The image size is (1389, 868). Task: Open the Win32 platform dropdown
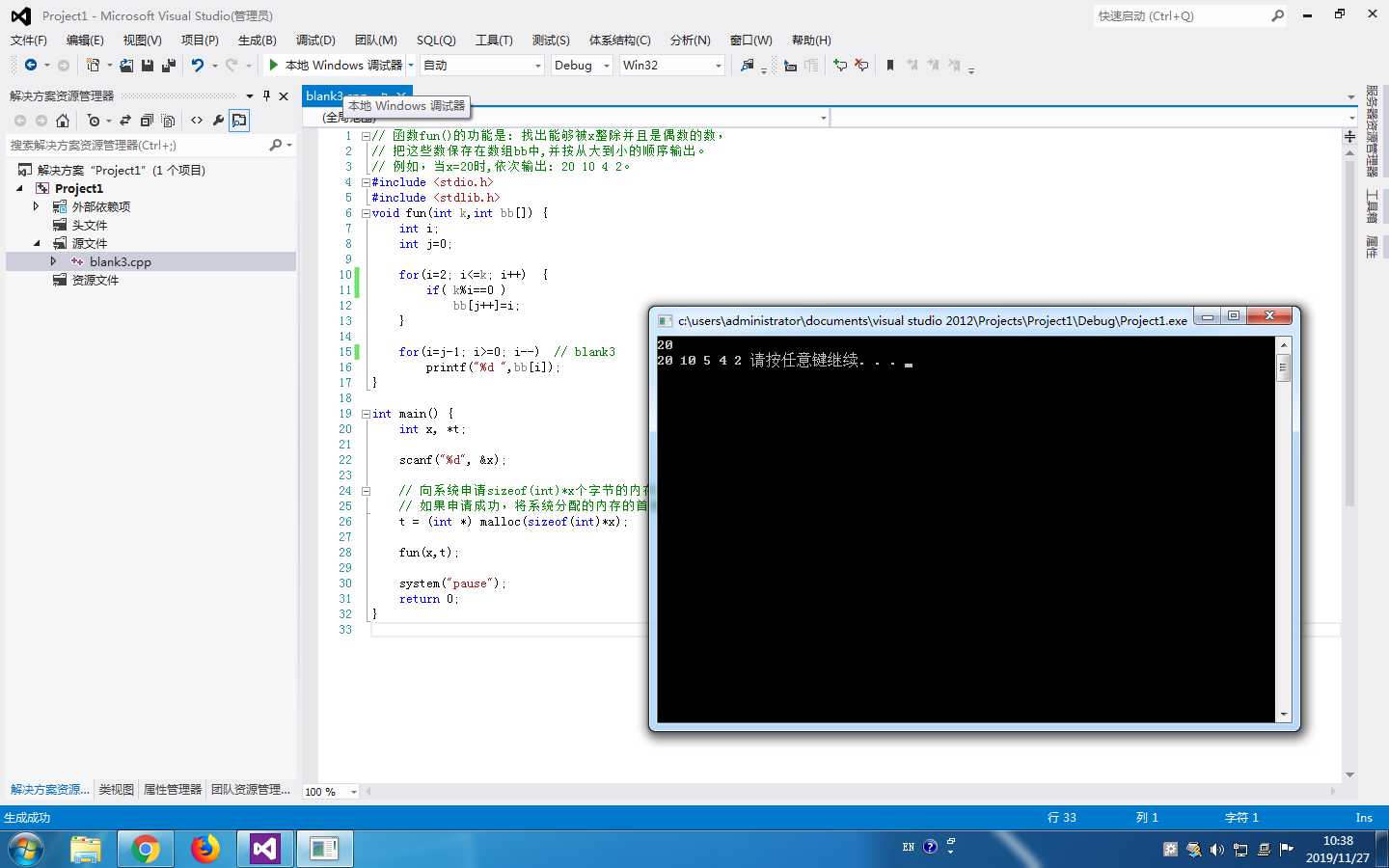click(671, 65)
